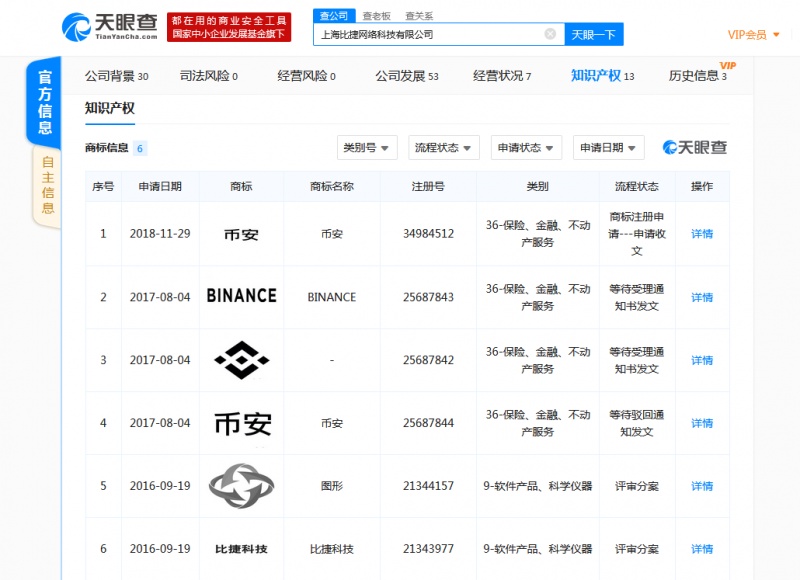This screenshot has height=580, width=800.
Task: Open the Binance diamond logo trademark image
Action: (x=241, y=360)
